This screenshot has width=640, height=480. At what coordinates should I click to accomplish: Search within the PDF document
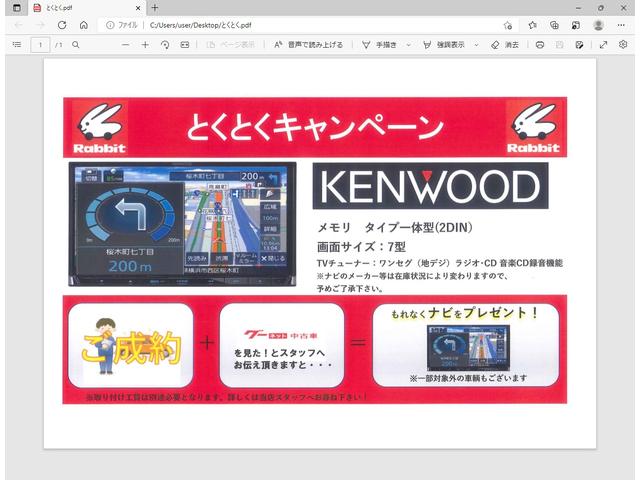[76, 44]
